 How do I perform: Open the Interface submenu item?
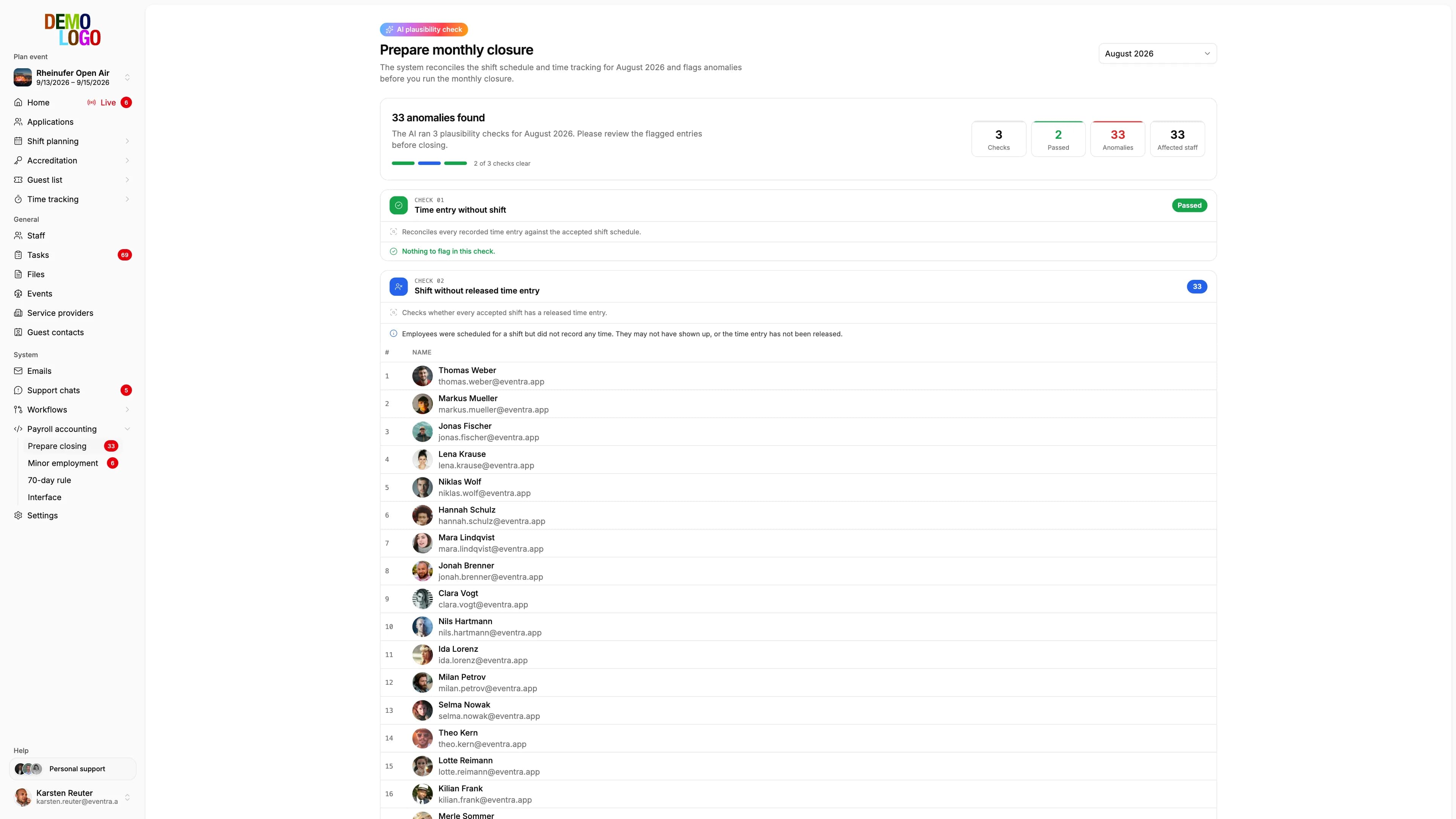[x=45, y=497]
